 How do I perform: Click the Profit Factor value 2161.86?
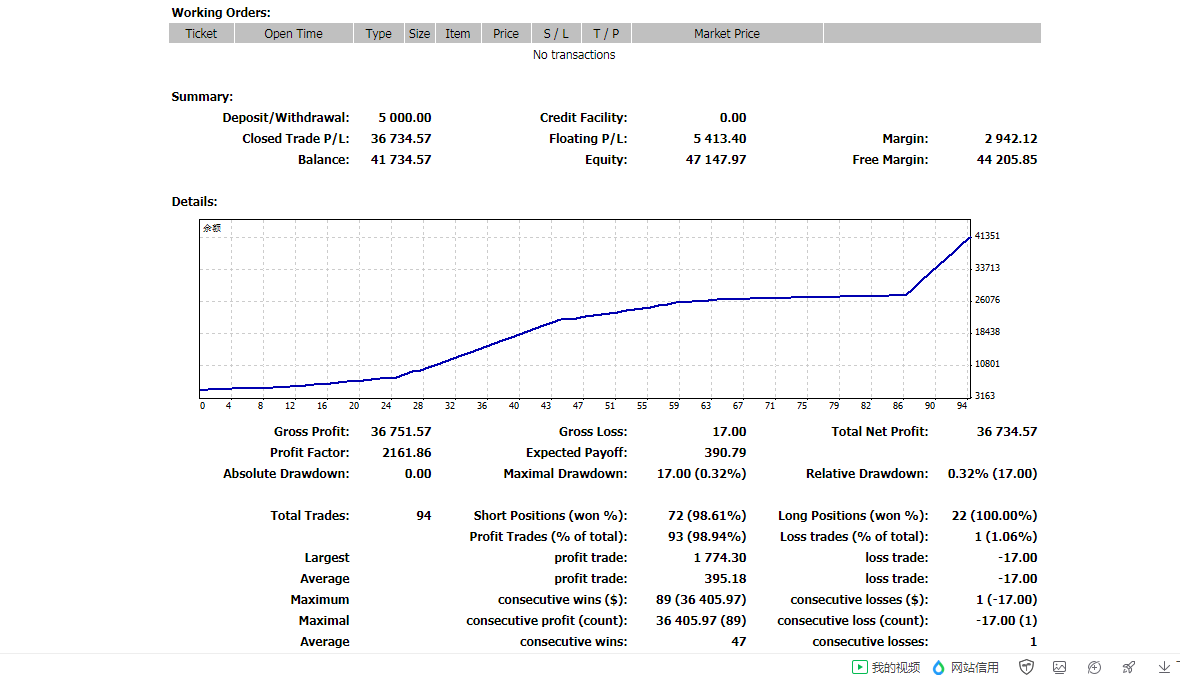coord(407,453)
